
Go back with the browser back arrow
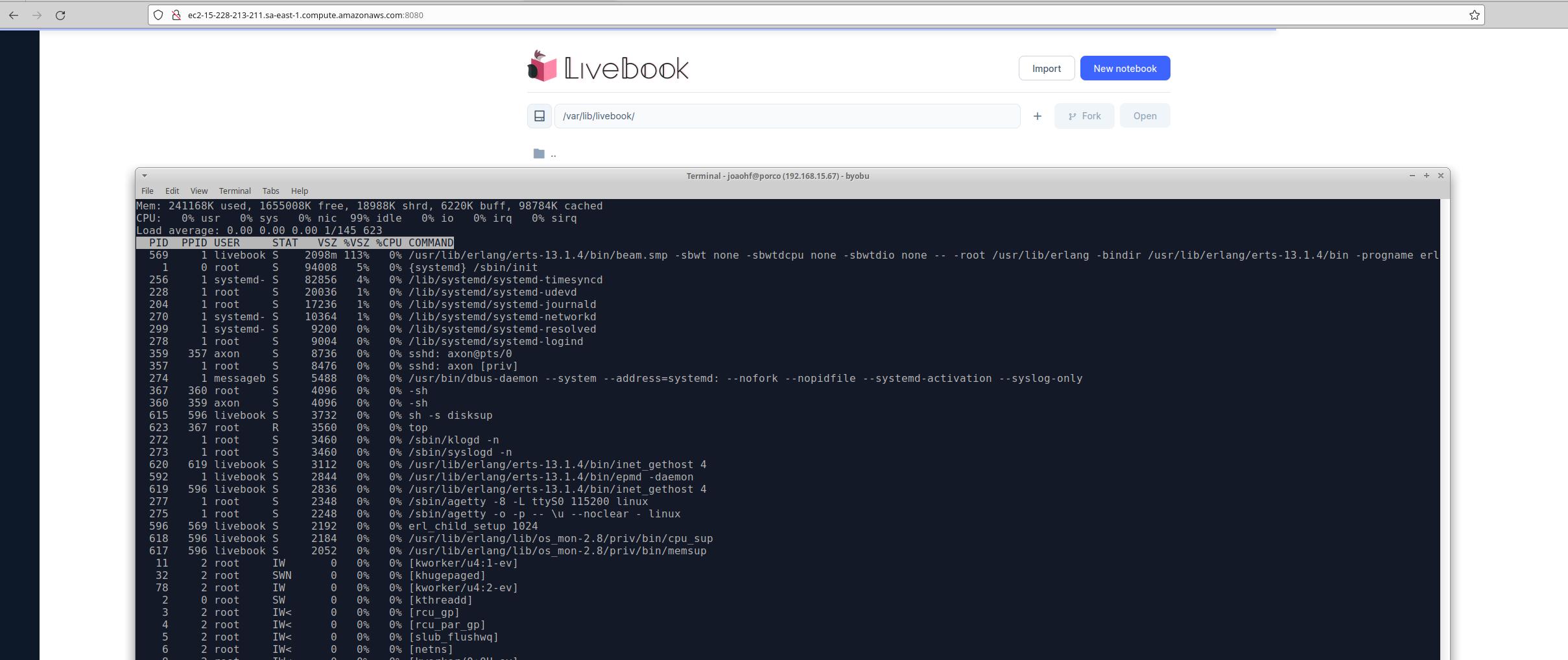point(14,15)
